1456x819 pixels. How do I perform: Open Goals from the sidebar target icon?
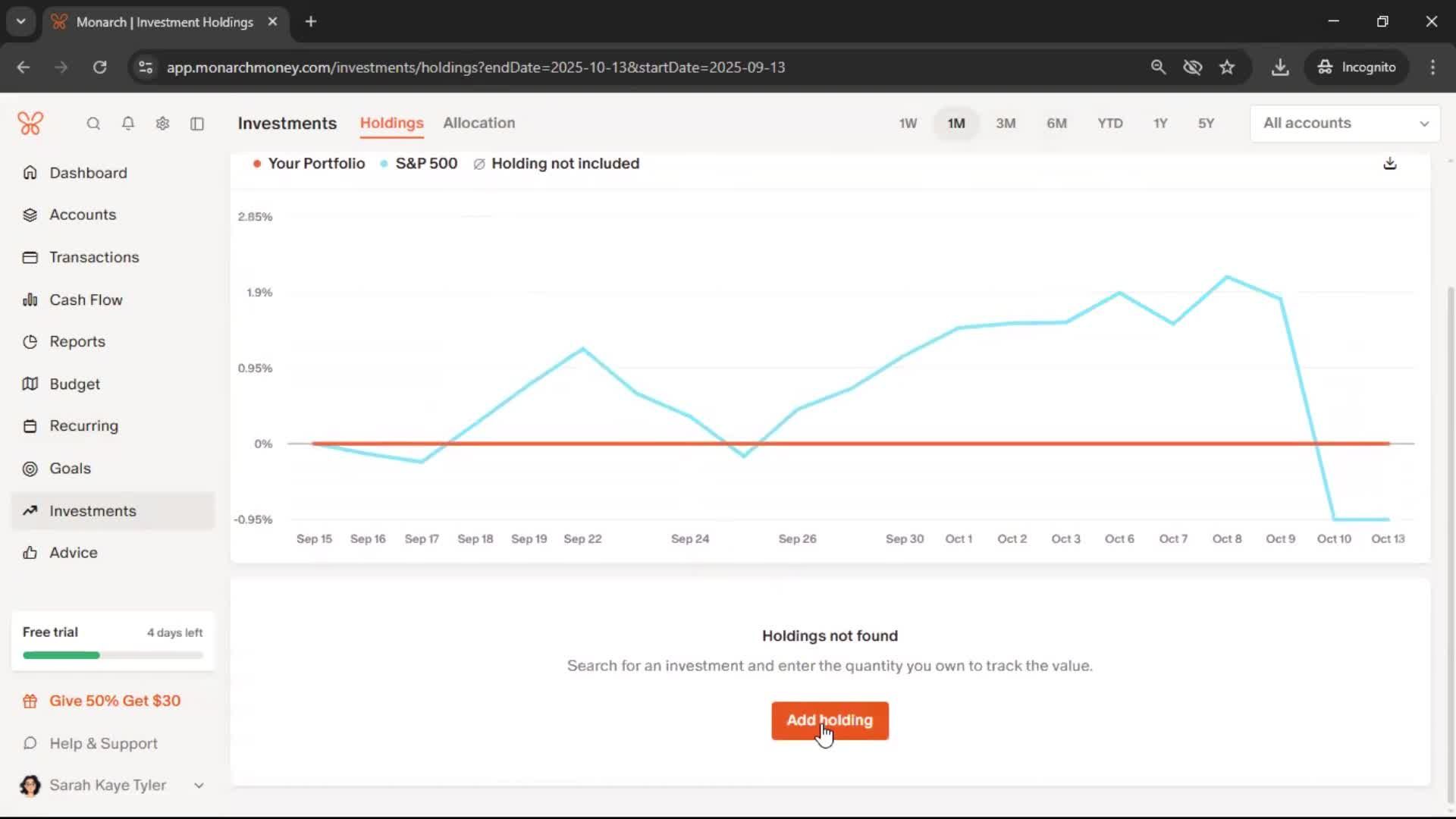coord(30,469)
